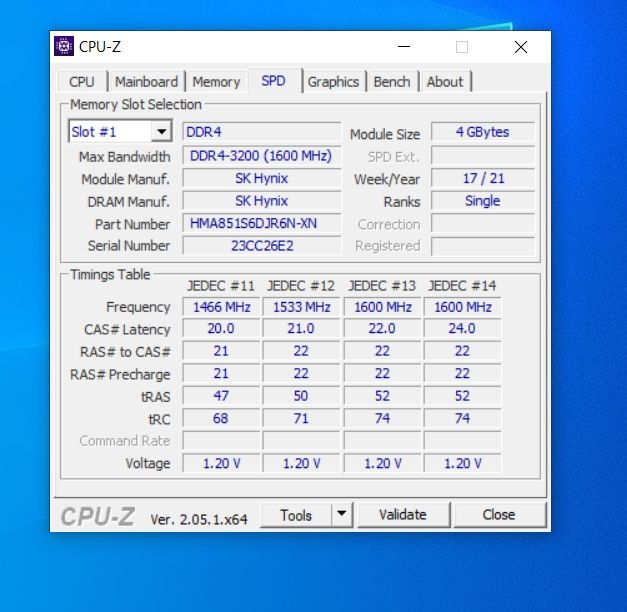627x612 pixels.
Task: Select the 1466 MHz frequency cell
Action: click(221, 307)
